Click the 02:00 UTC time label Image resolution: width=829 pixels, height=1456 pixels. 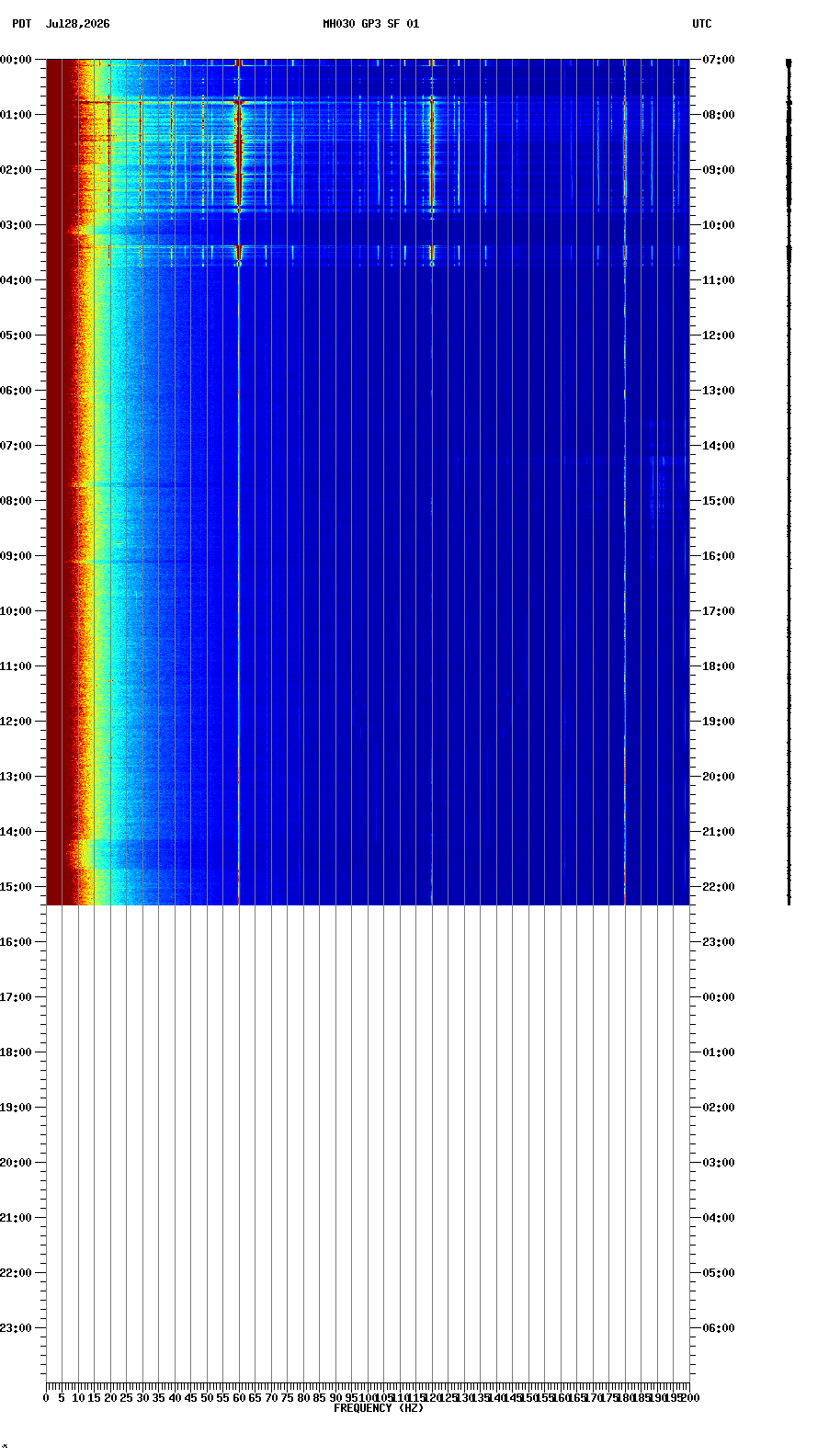pyautogui.click(x=719, y=1108)
